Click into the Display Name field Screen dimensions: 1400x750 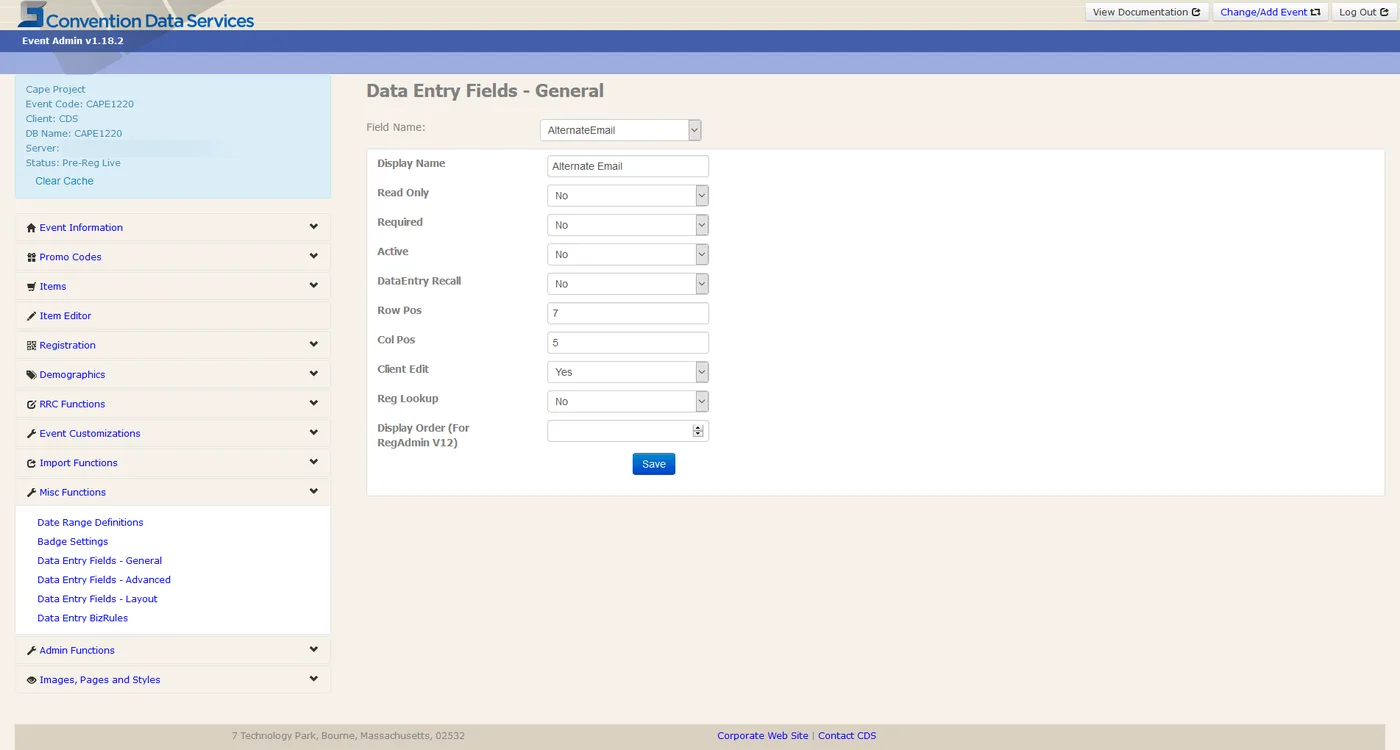628,166
